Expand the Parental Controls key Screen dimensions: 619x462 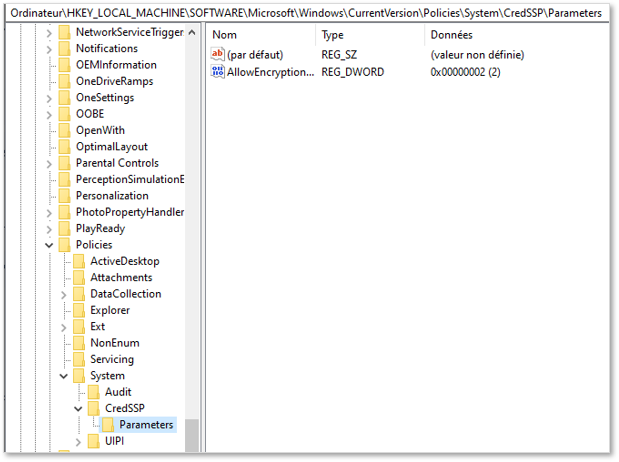(x=49, y=163)
